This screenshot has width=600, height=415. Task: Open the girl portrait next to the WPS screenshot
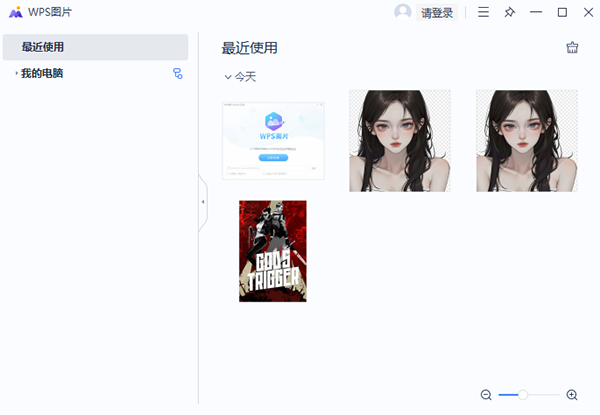(399, 141)
